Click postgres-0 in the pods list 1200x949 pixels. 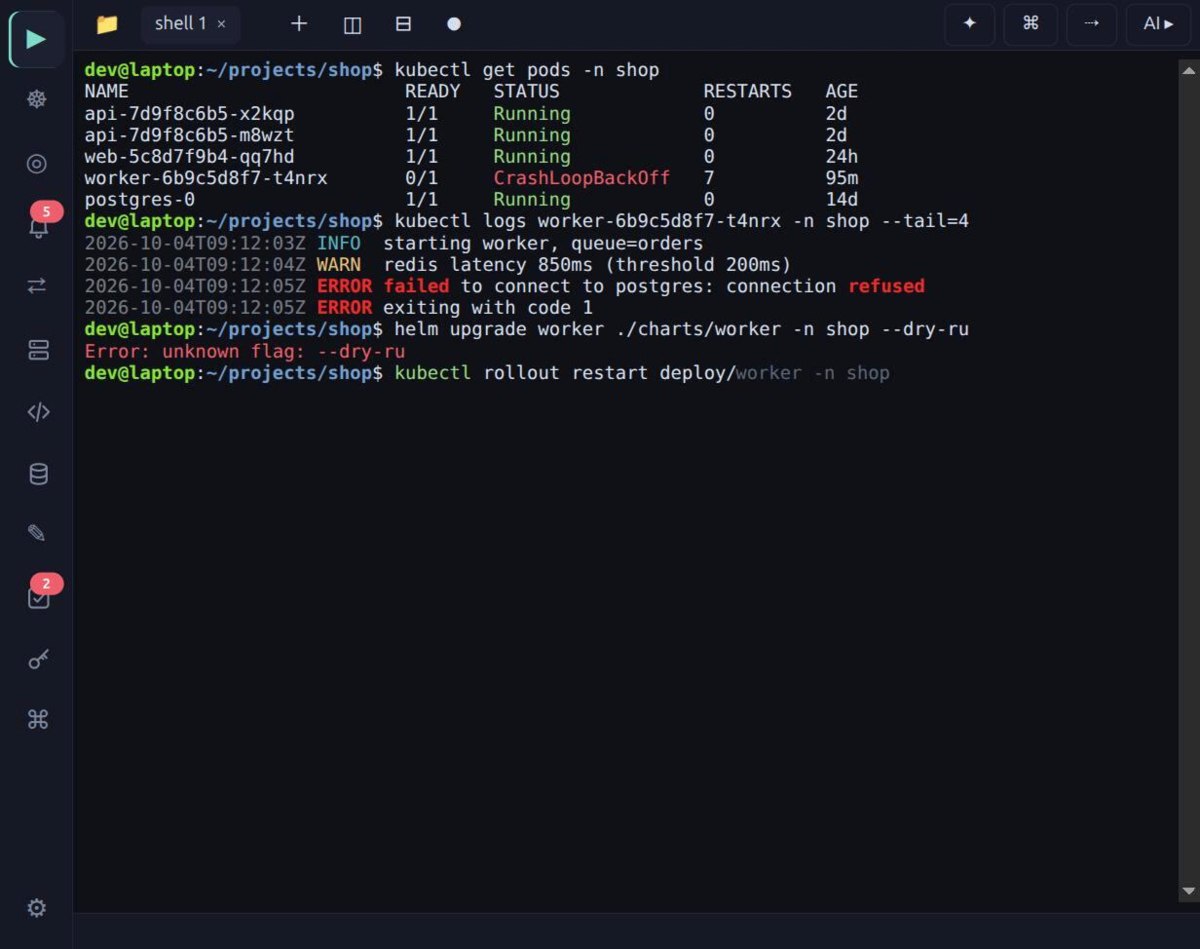140,200
